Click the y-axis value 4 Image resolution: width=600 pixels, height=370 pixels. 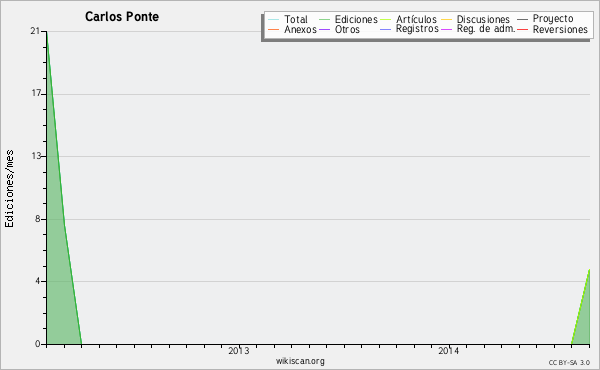click(38, 281)
